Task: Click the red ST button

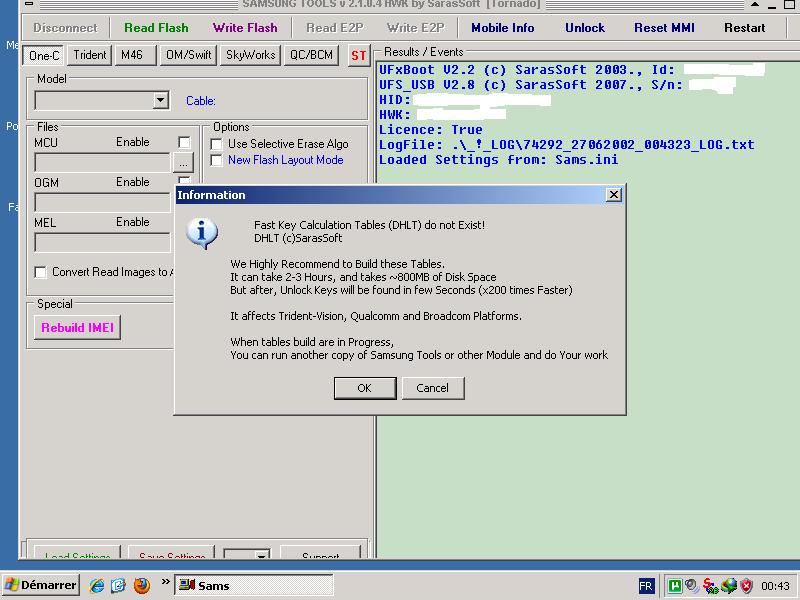Action: click(x=358, y=55)
